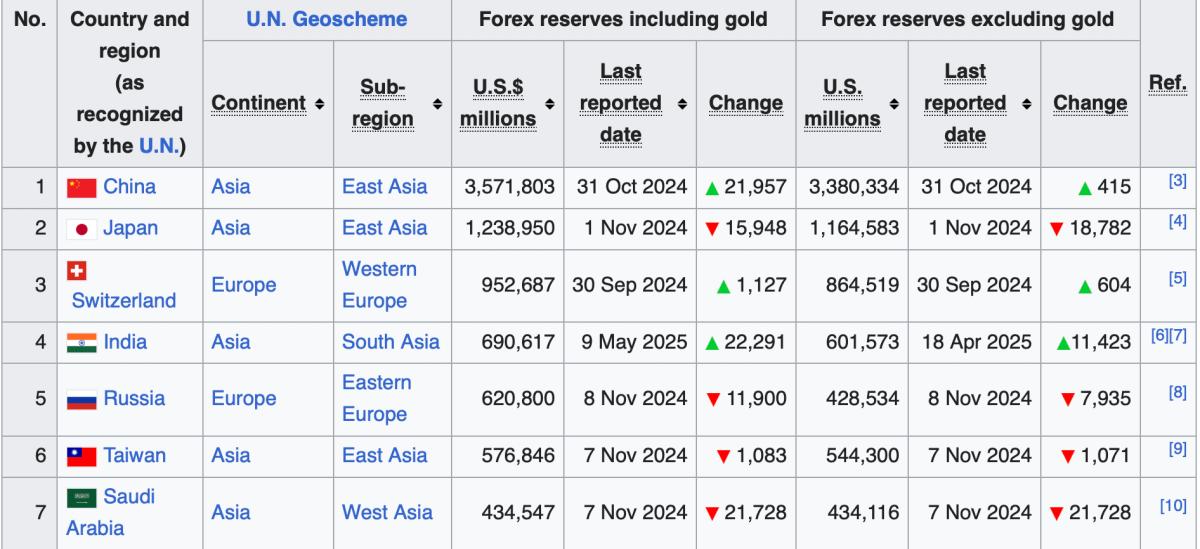Viewport: 1200px width, 549px height.
Task: Open reference [8] for Russia
Action: (1176, 395)
